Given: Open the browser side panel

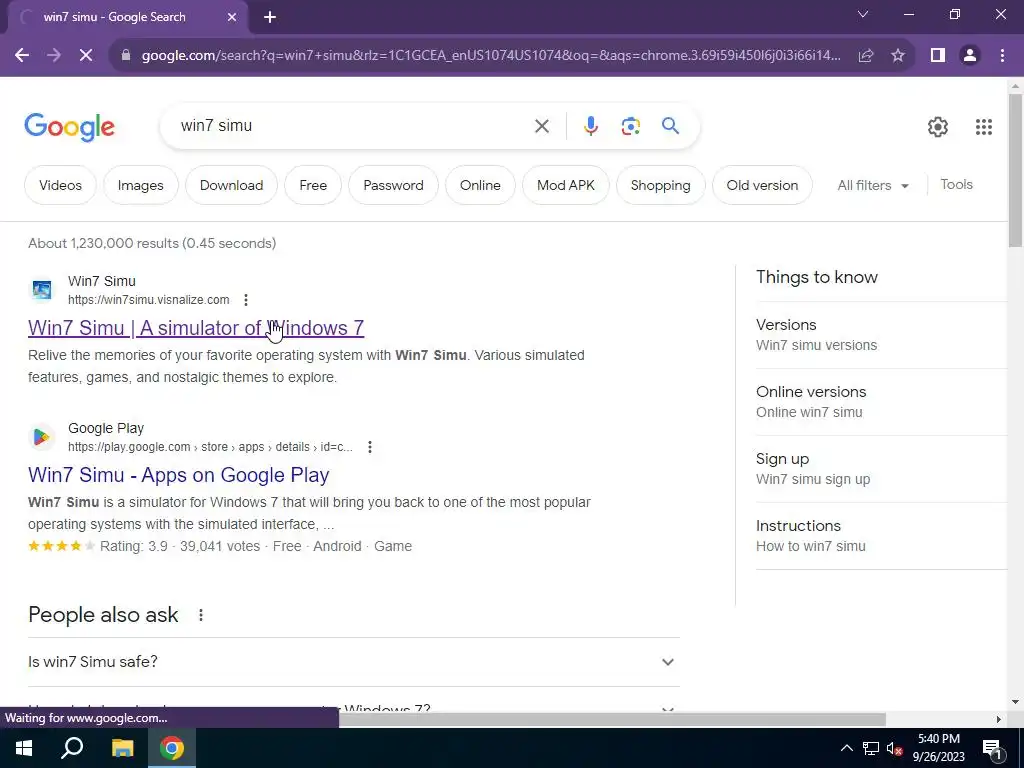Looking at the screenshot, I should [938, 56].
